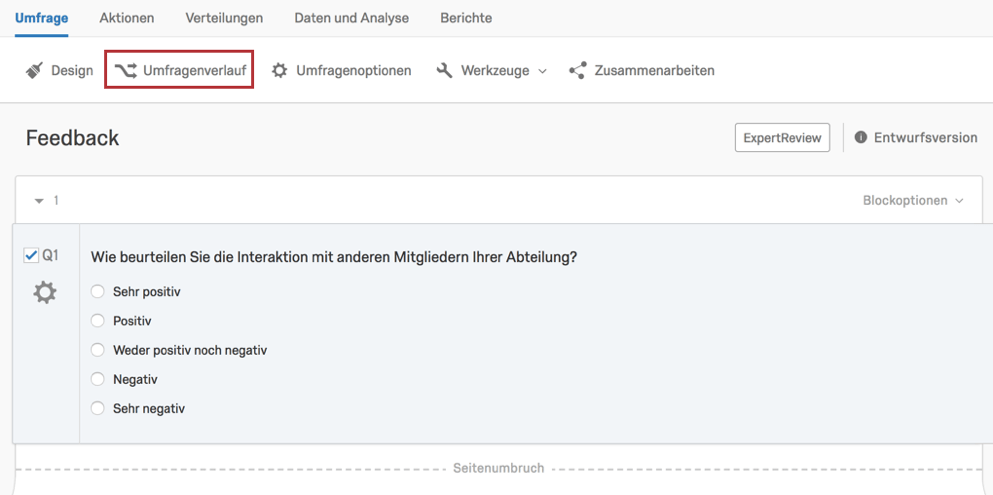The height and width of the screenshot is (495, 993).
Task: Open the Daten und Analyse tab
Action: [x=351, y=18]
